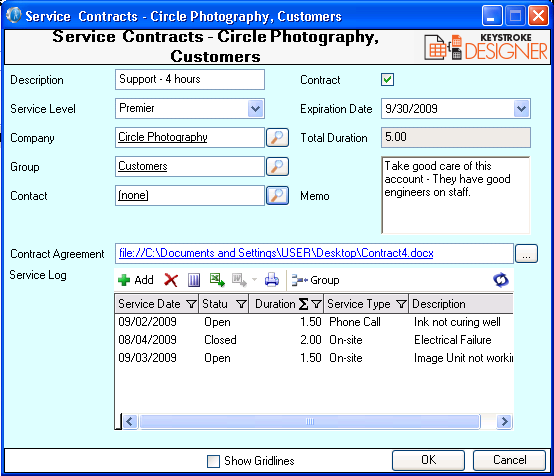The width and height of the screenshot is (554, 476).
Task: Click the Closed status cell
Action: 220,340
